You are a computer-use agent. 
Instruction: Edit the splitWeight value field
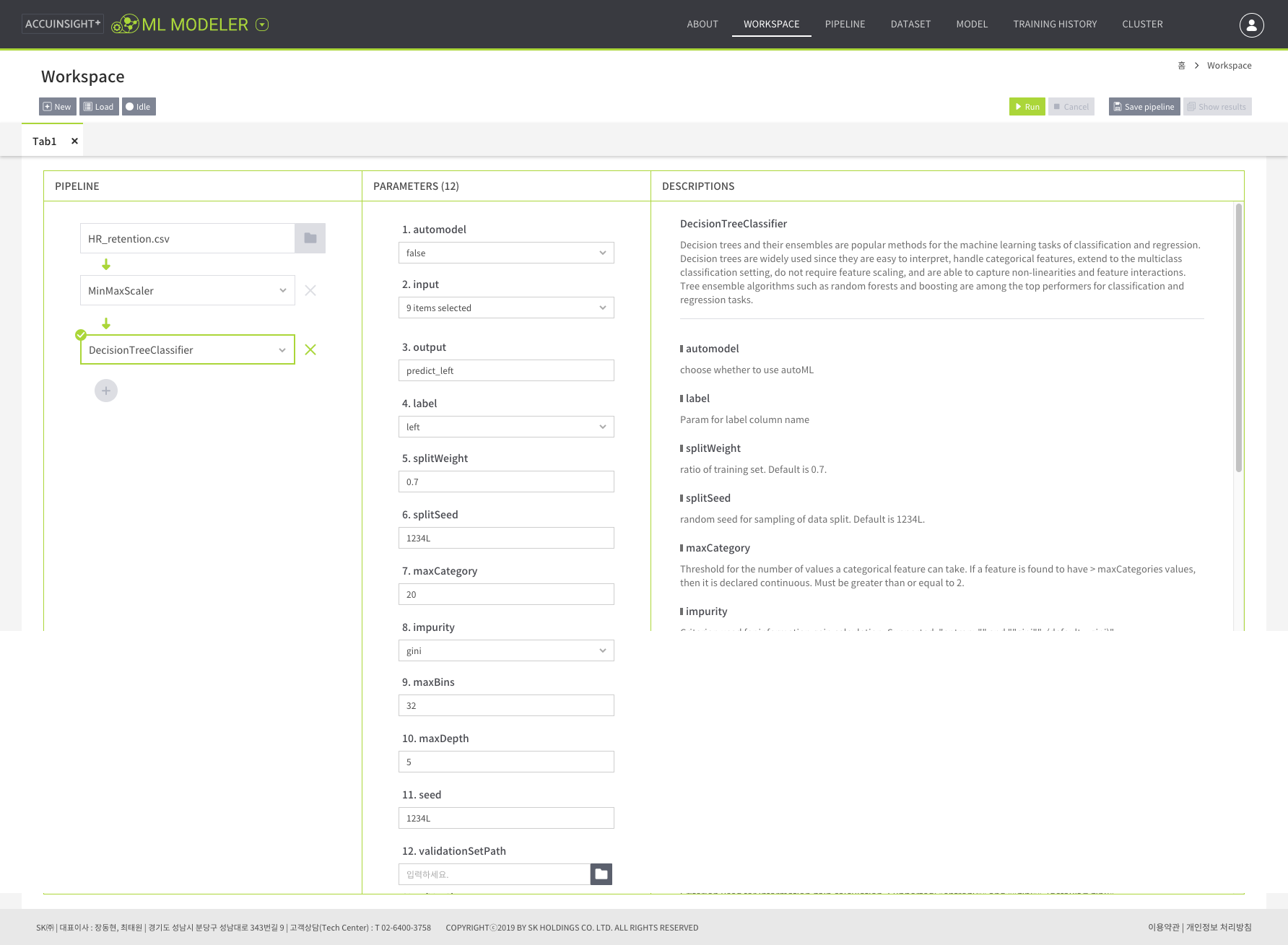[x=506, y=482]
